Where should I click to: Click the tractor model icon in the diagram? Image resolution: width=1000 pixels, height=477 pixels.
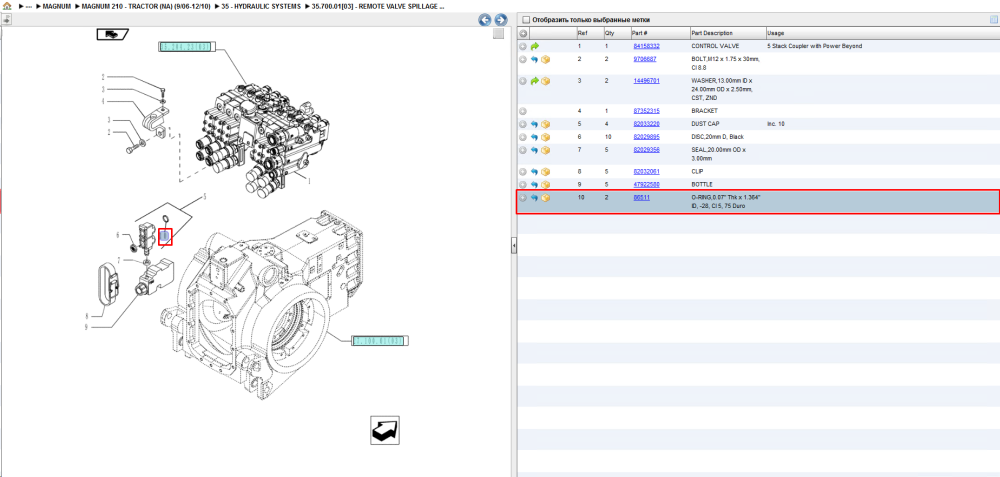113,34
